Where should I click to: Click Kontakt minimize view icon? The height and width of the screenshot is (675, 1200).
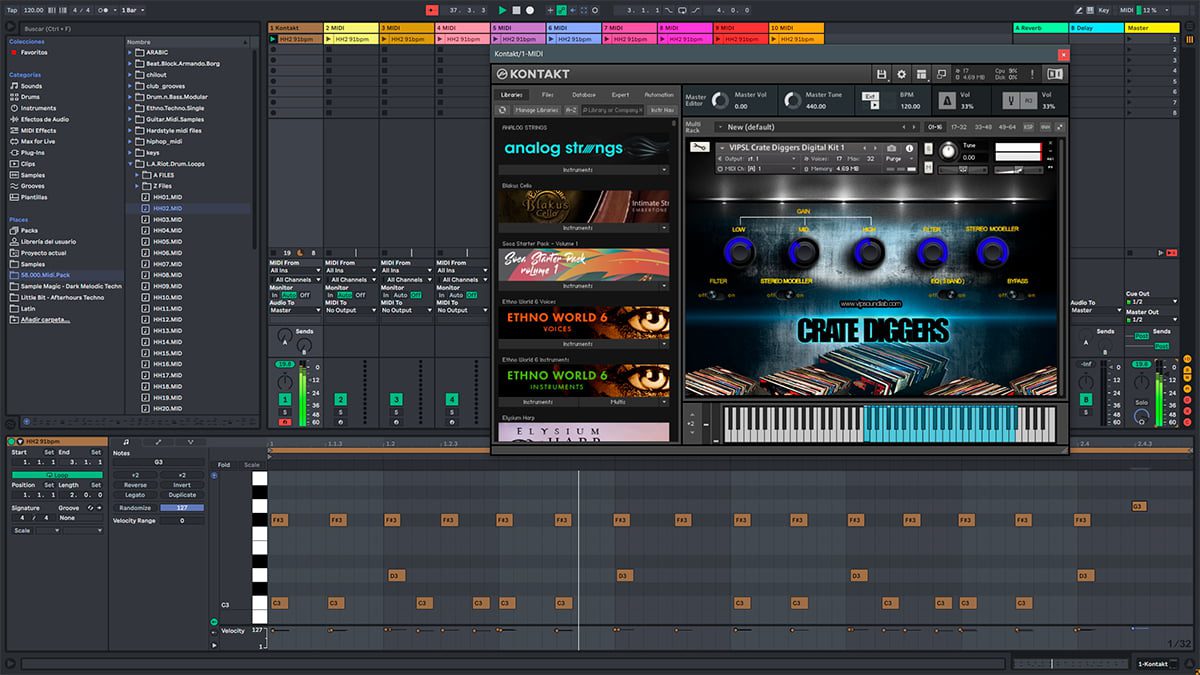coord(941,74)
